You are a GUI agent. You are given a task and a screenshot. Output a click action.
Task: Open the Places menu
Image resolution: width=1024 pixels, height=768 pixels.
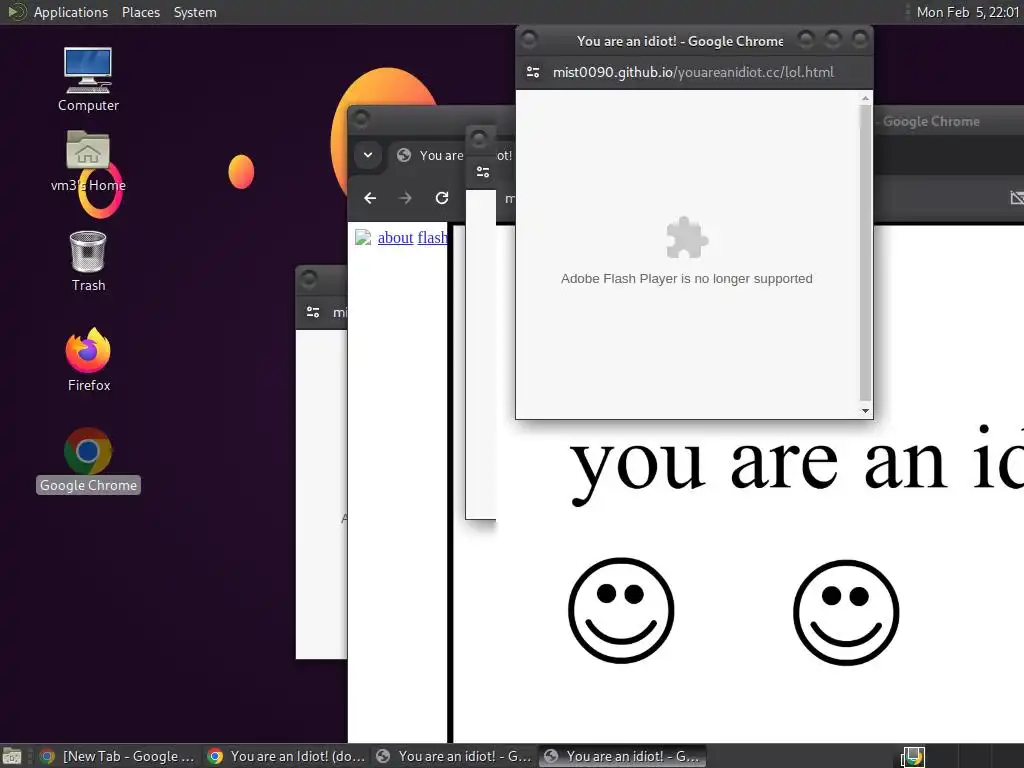tap(141, 12)
